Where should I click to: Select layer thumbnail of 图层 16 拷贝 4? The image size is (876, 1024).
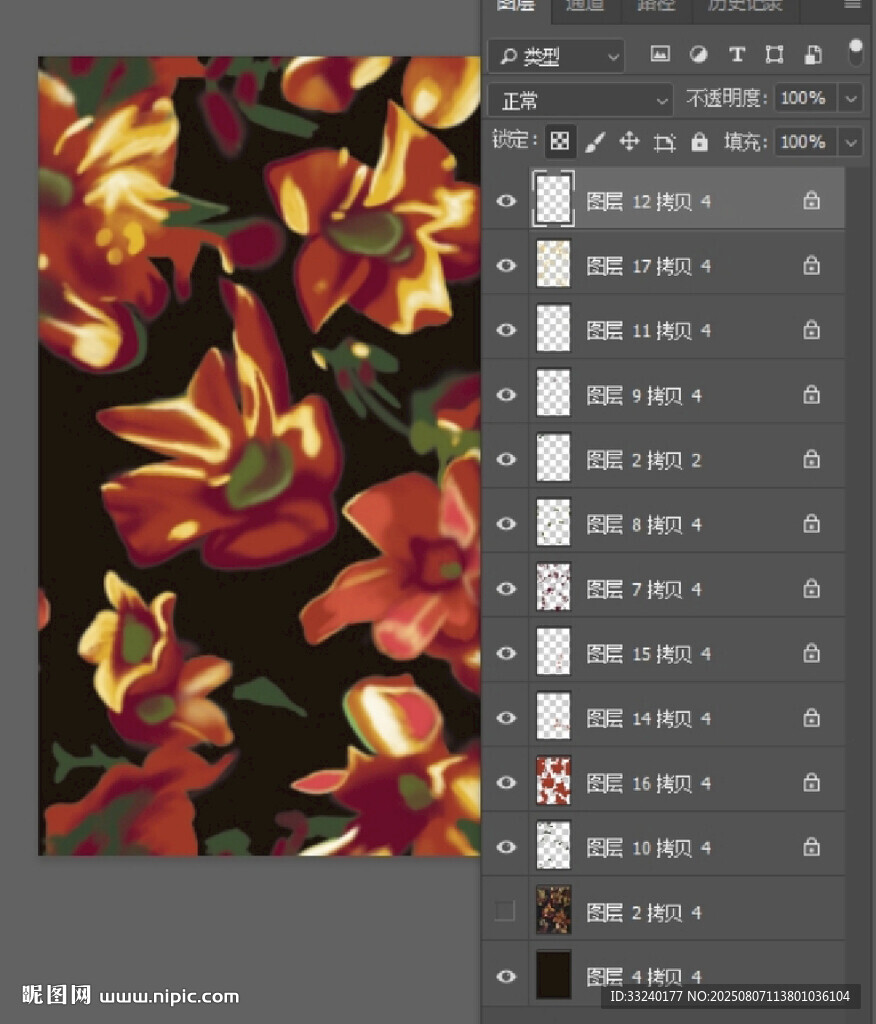coord(553,781)
